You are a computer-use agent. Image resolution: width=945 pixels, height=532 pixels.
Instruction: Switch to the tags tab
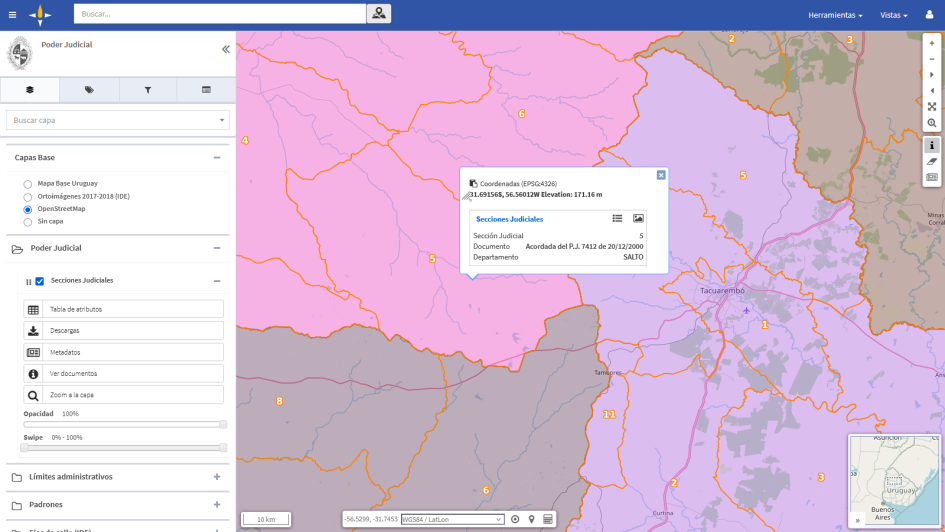click(89, 90)
